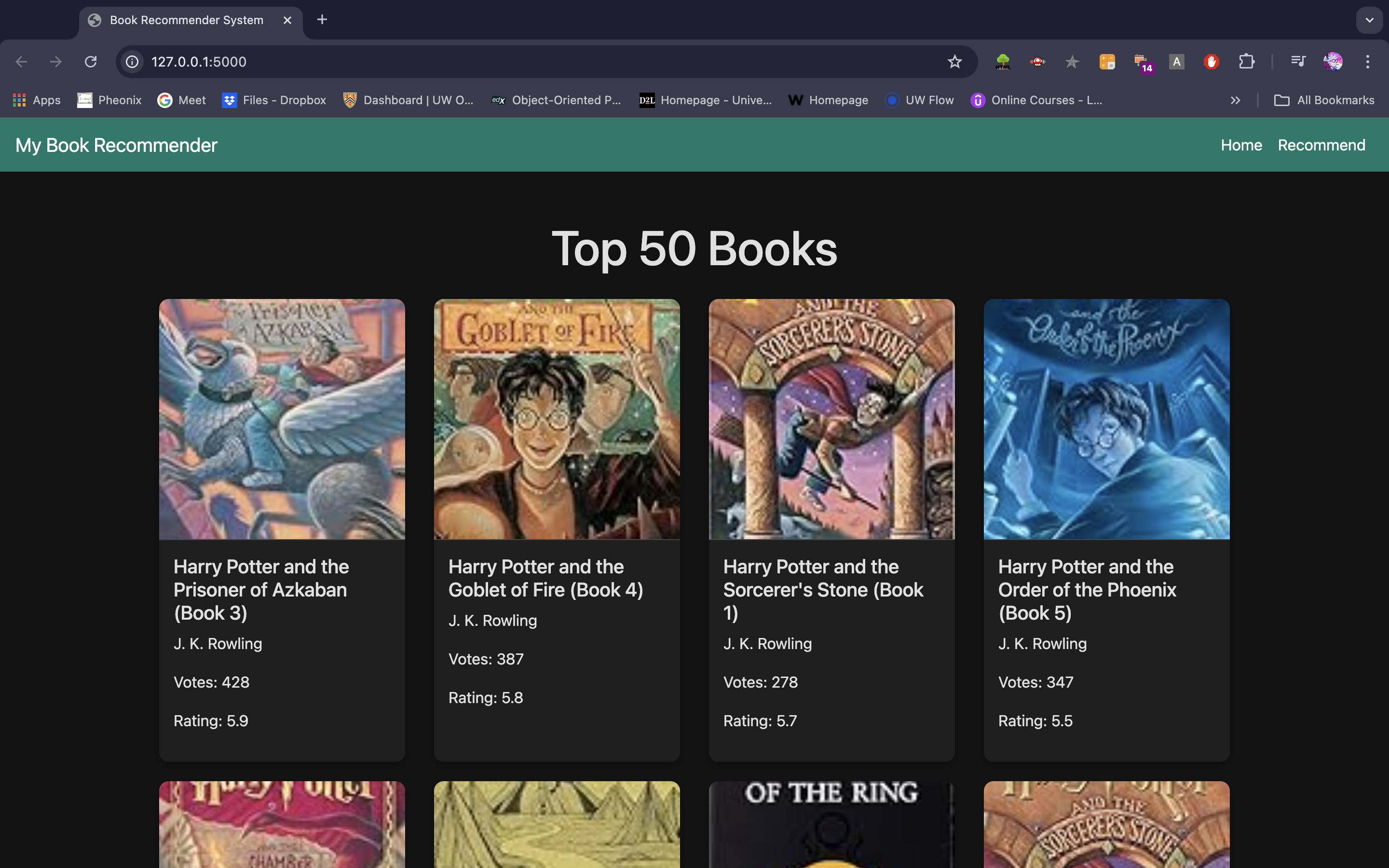Image resolution: width=1389 pixels, height=868 pixels.
Task: Click the browser forward arrow
Action: 55,61
